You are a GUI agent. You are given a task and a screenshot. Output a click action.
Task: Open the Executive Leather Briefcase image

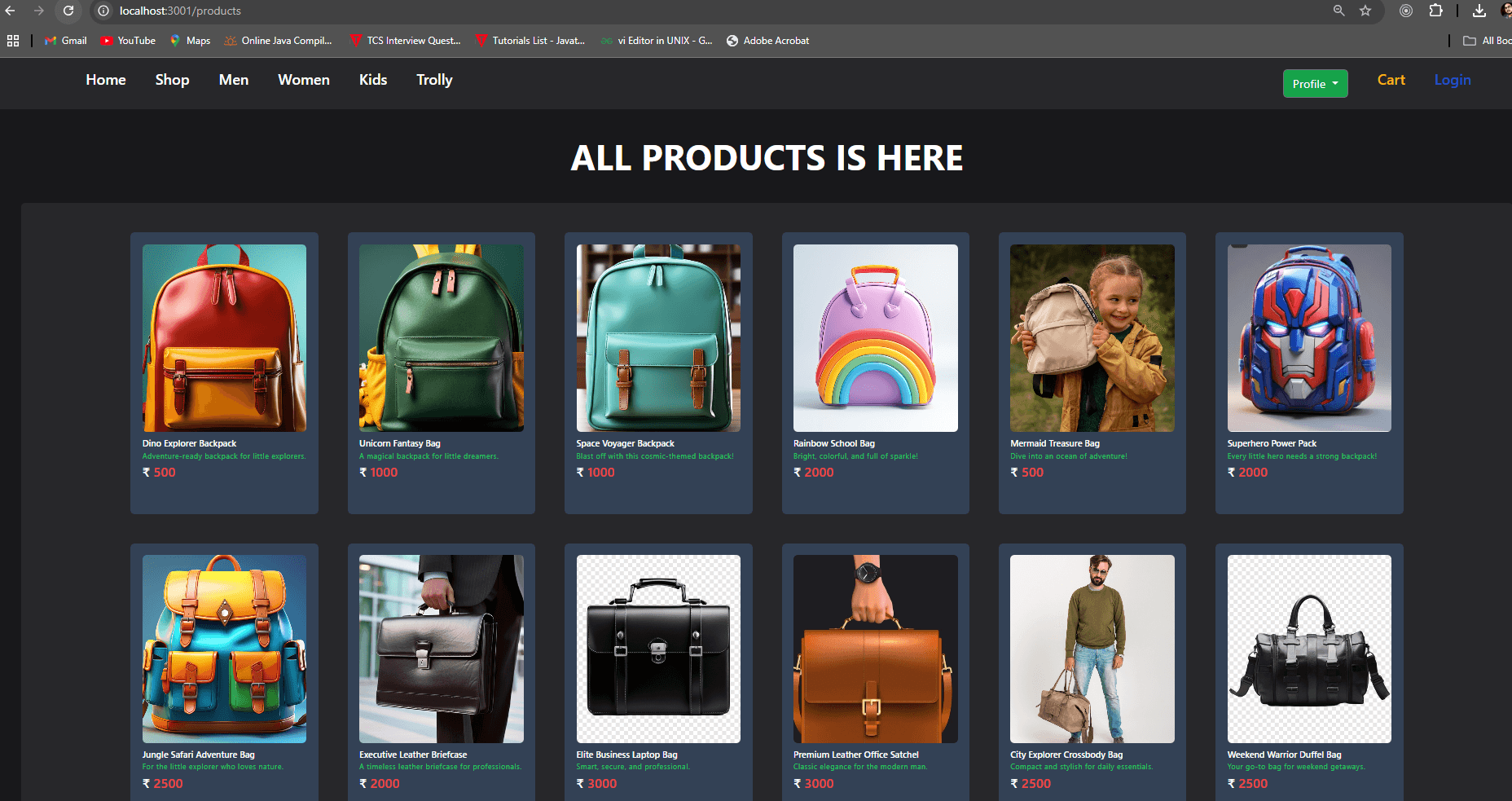(442, 649)
